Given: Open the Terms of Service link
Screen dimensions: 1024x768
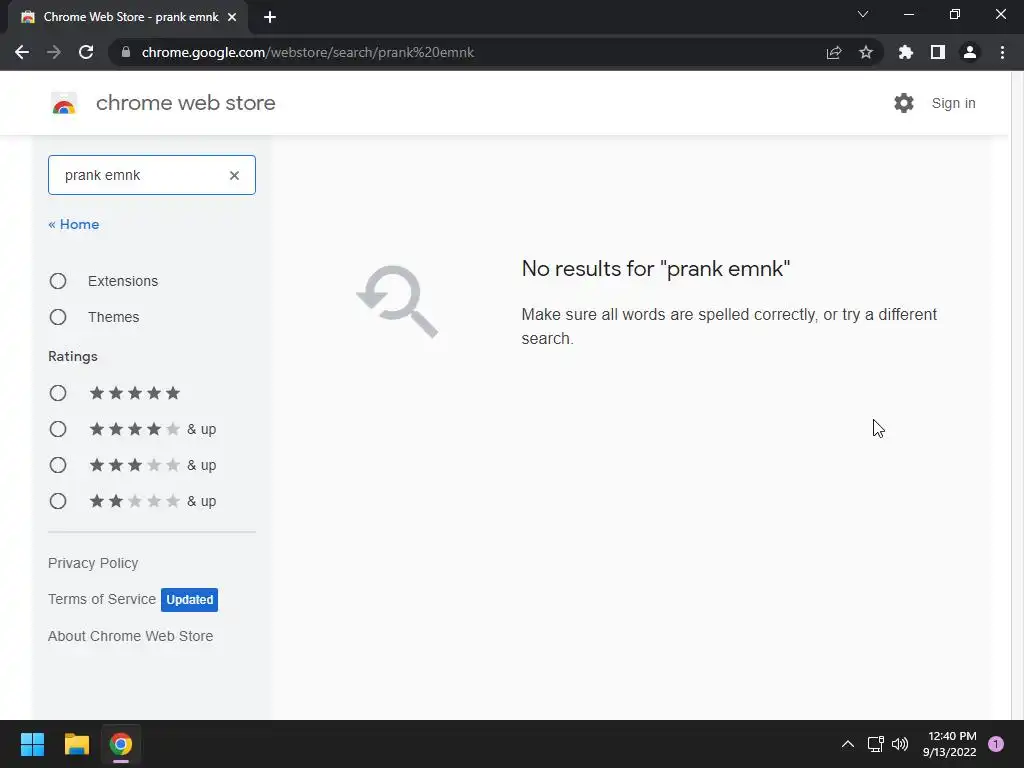Looking at the screenshot, I should pyautogui.click(x=102, y=599).
